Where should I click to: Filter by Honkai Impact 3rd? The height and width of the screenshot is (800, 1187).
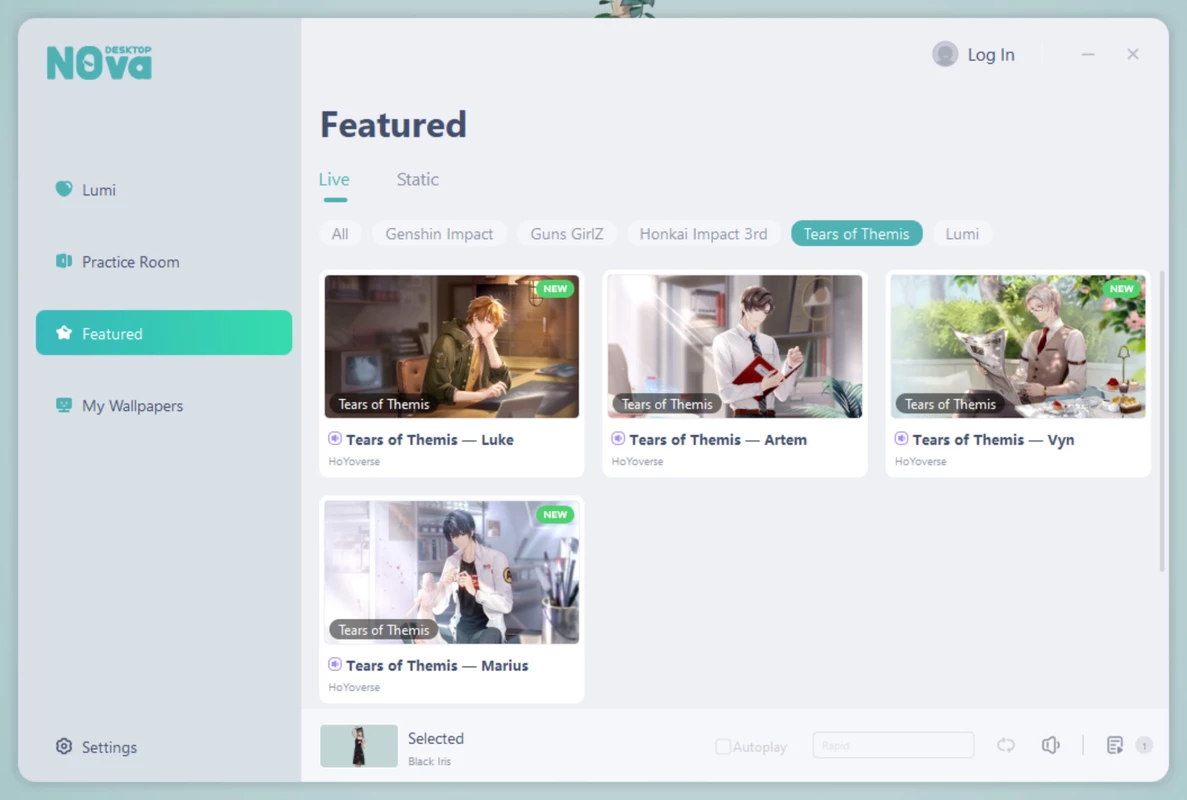pyautogui.click(x=703, y=234)
